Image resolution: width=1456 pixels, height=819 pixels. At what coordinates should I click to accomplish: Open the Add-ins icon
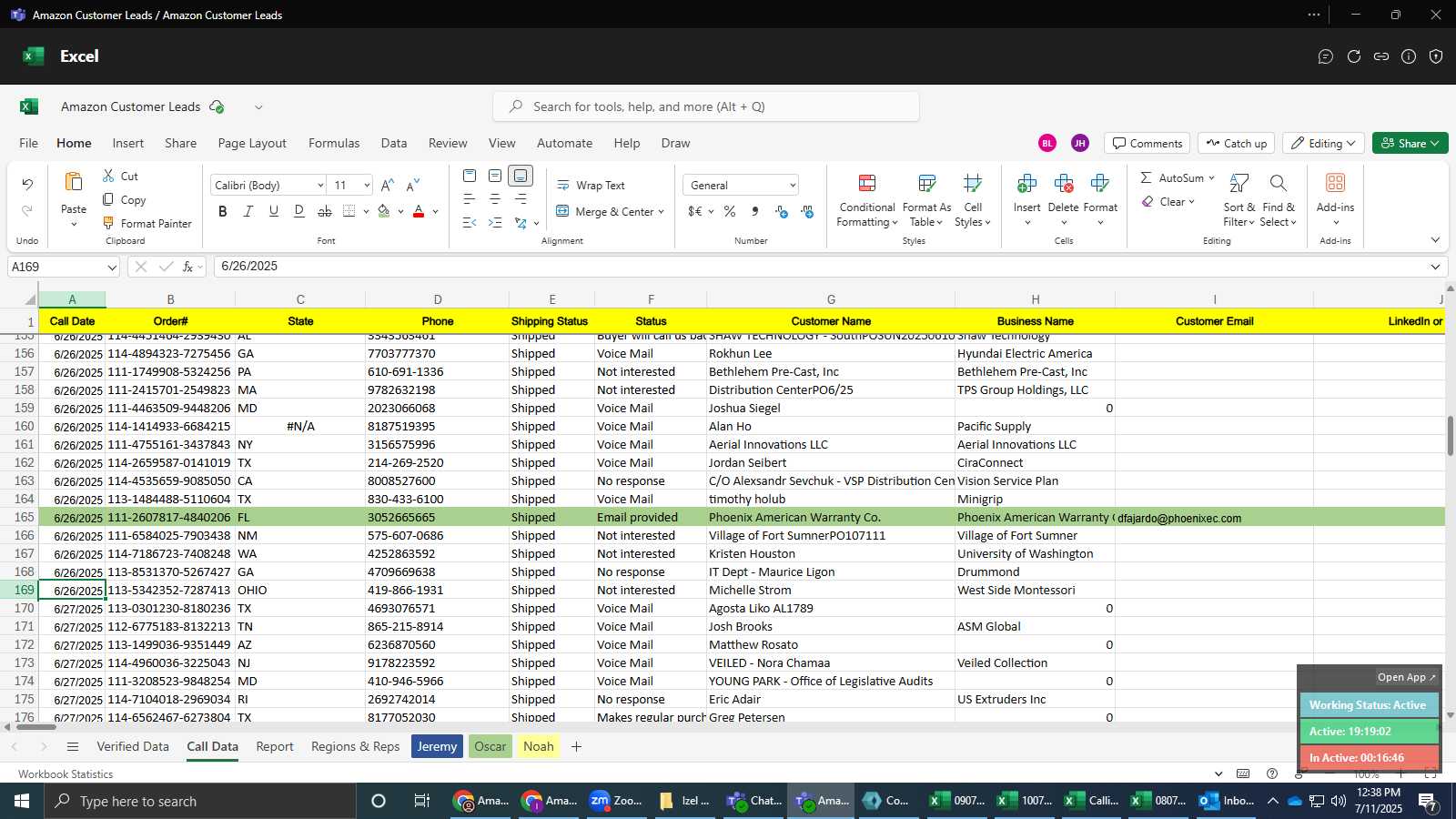1335,183
